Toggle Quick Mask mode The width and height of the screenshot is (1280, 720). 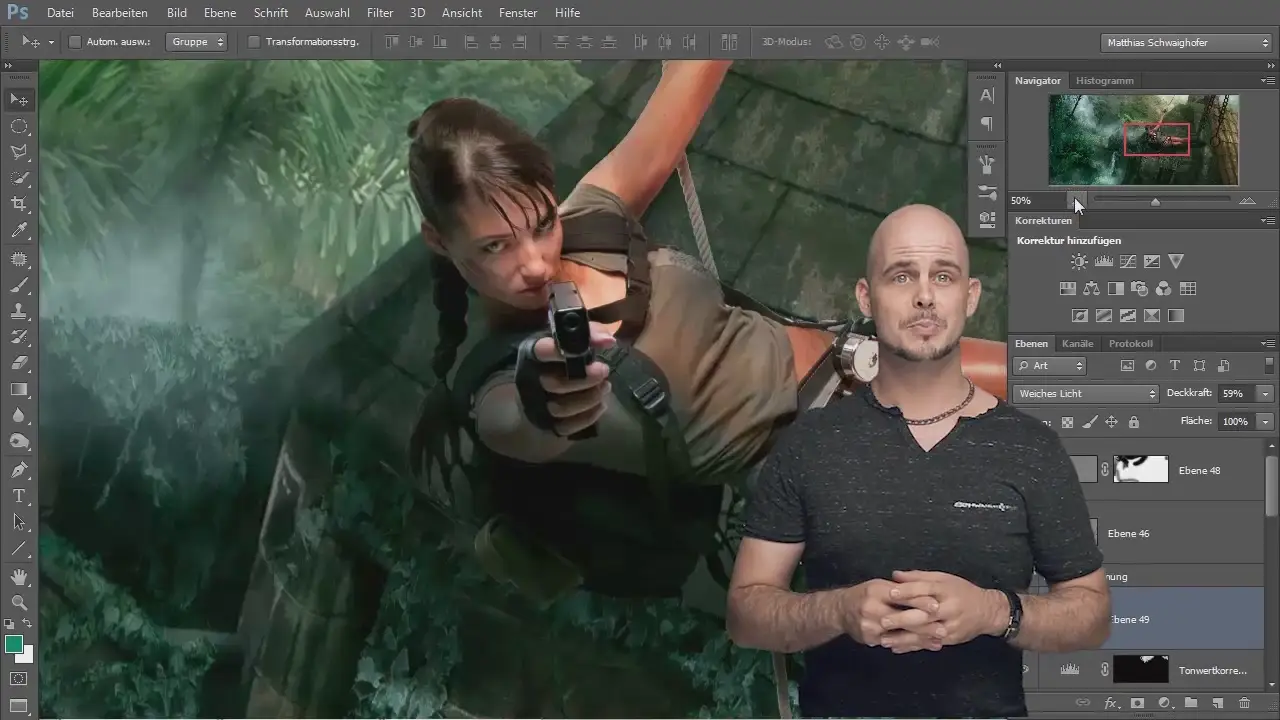pos(19,678)
